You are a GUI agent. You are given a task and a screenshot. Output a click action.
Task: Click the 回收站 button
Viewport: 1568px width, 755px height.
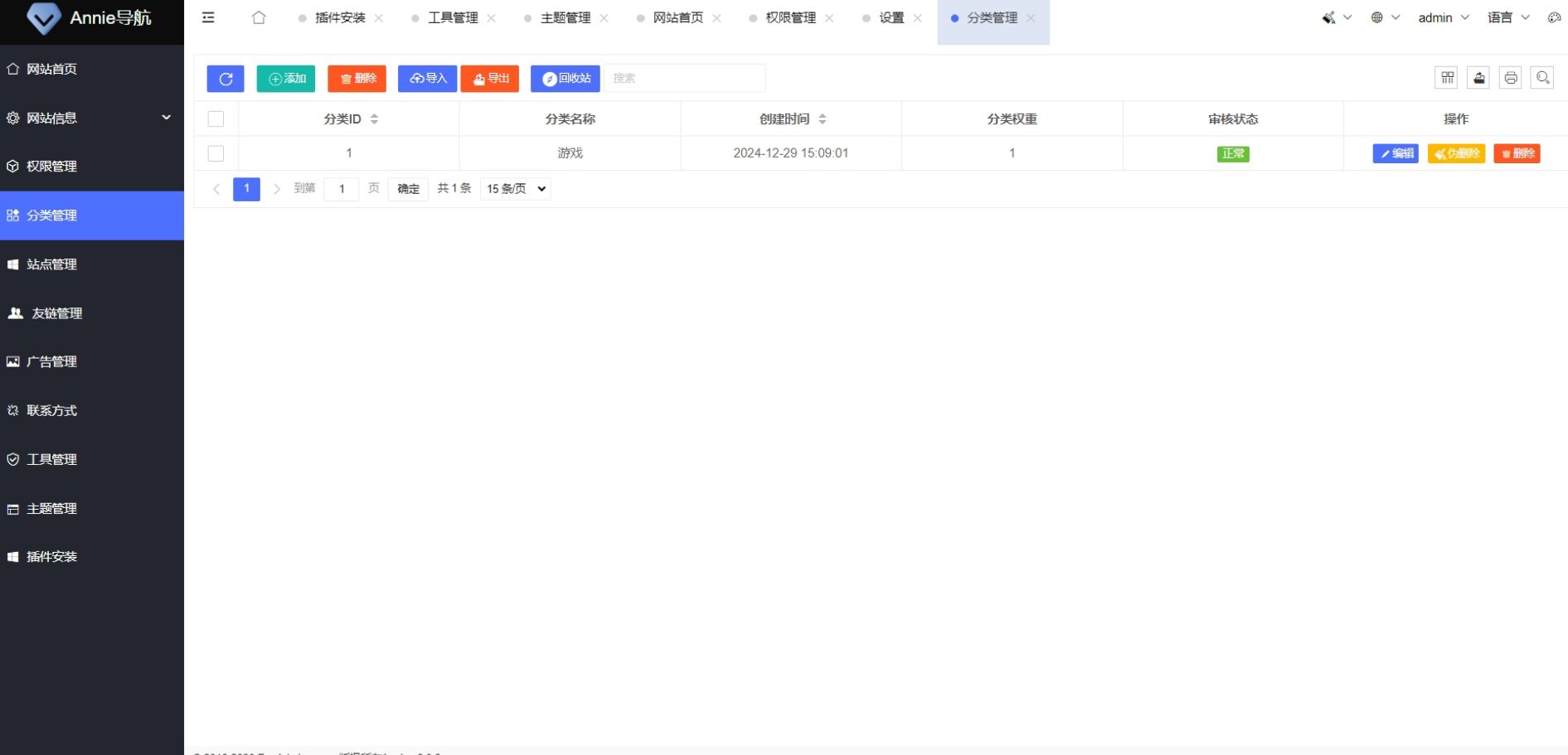[566, 78]
